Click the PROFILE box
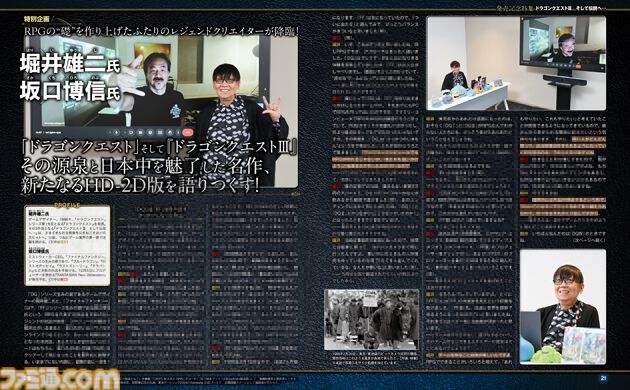The image size is (630, 390). click(67, 245)
